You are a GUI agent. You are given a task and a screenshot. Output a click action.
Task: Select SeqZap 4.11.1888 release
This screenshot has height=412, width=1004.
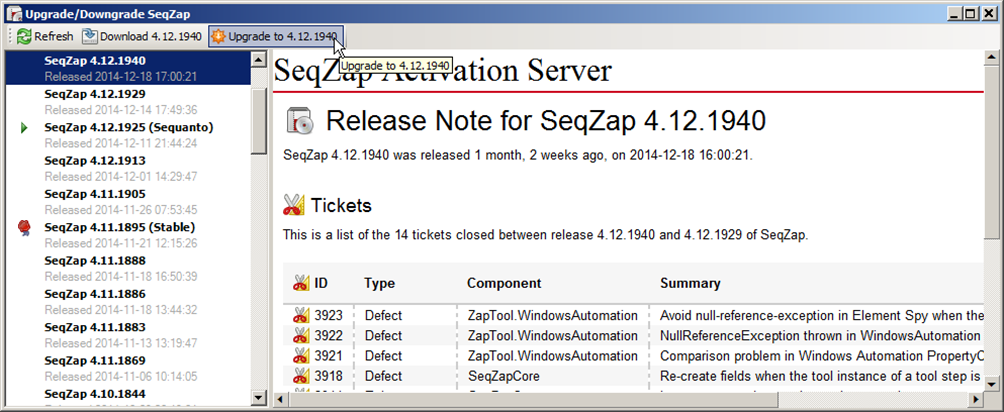click(128, 268)
